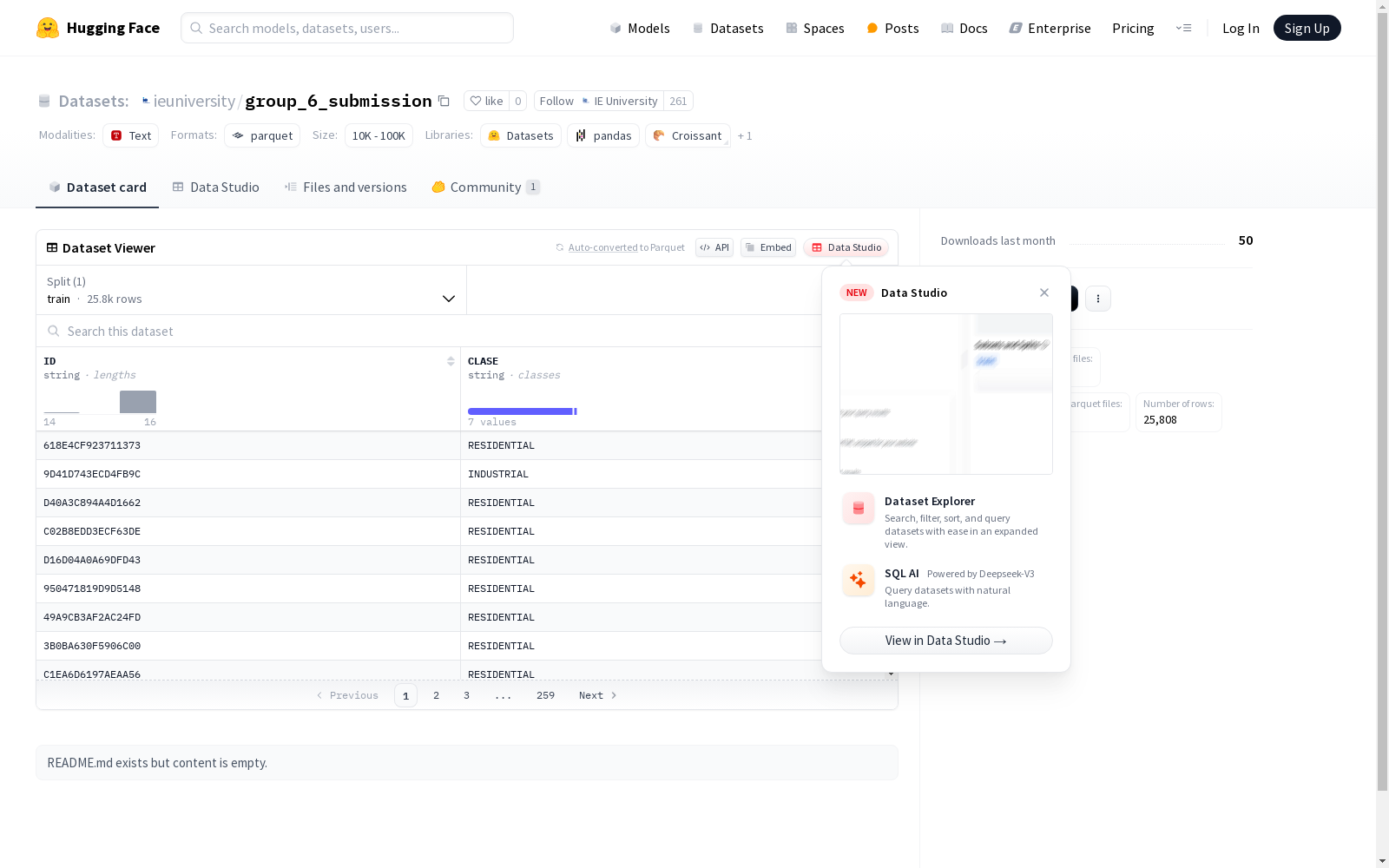Screen dimensions: 1389x868
Task: Show the +1 more libraries
Action: pos(745,135)
